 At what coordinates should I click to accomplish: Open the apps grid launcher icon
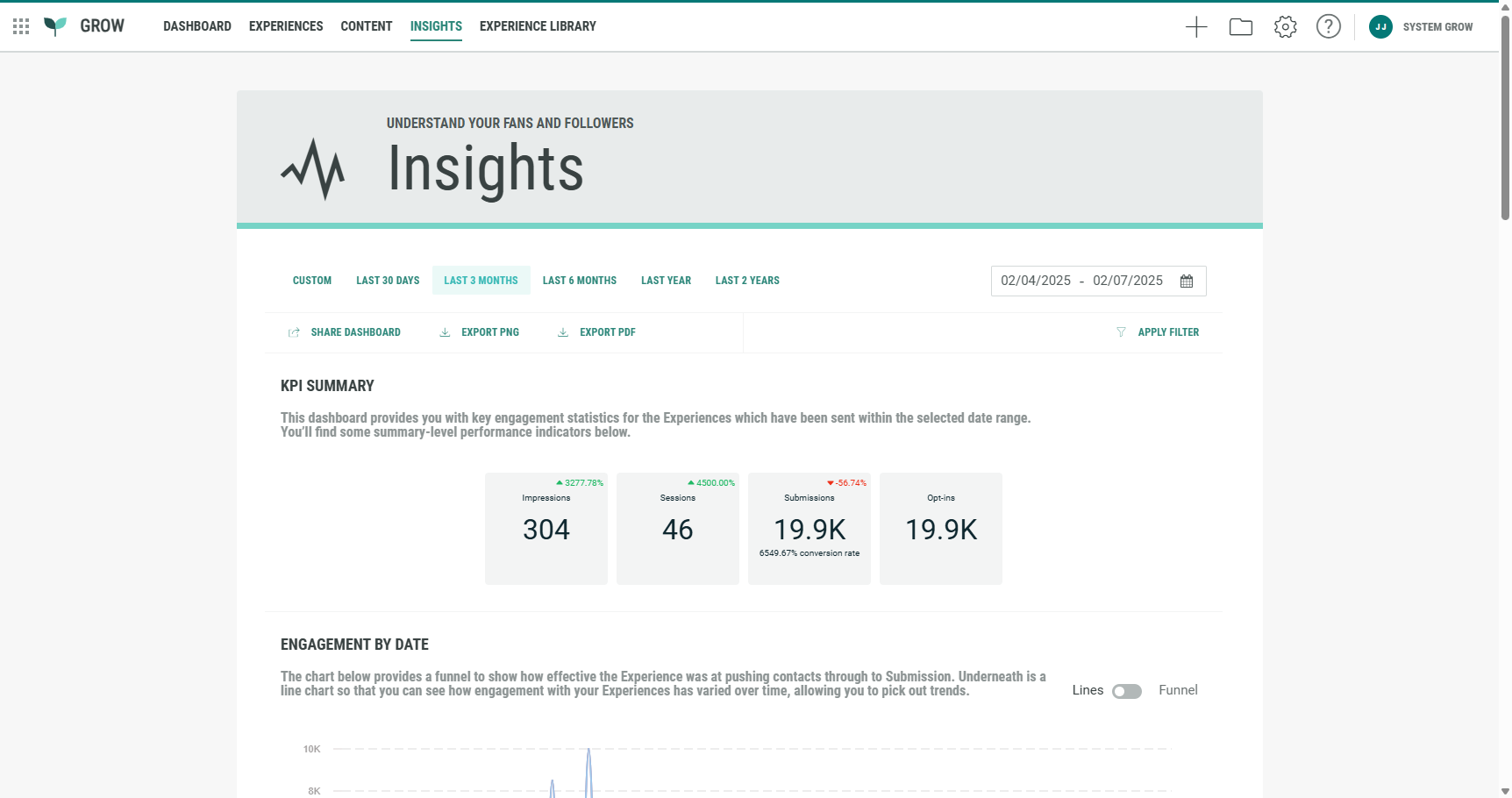click(21, 26)
